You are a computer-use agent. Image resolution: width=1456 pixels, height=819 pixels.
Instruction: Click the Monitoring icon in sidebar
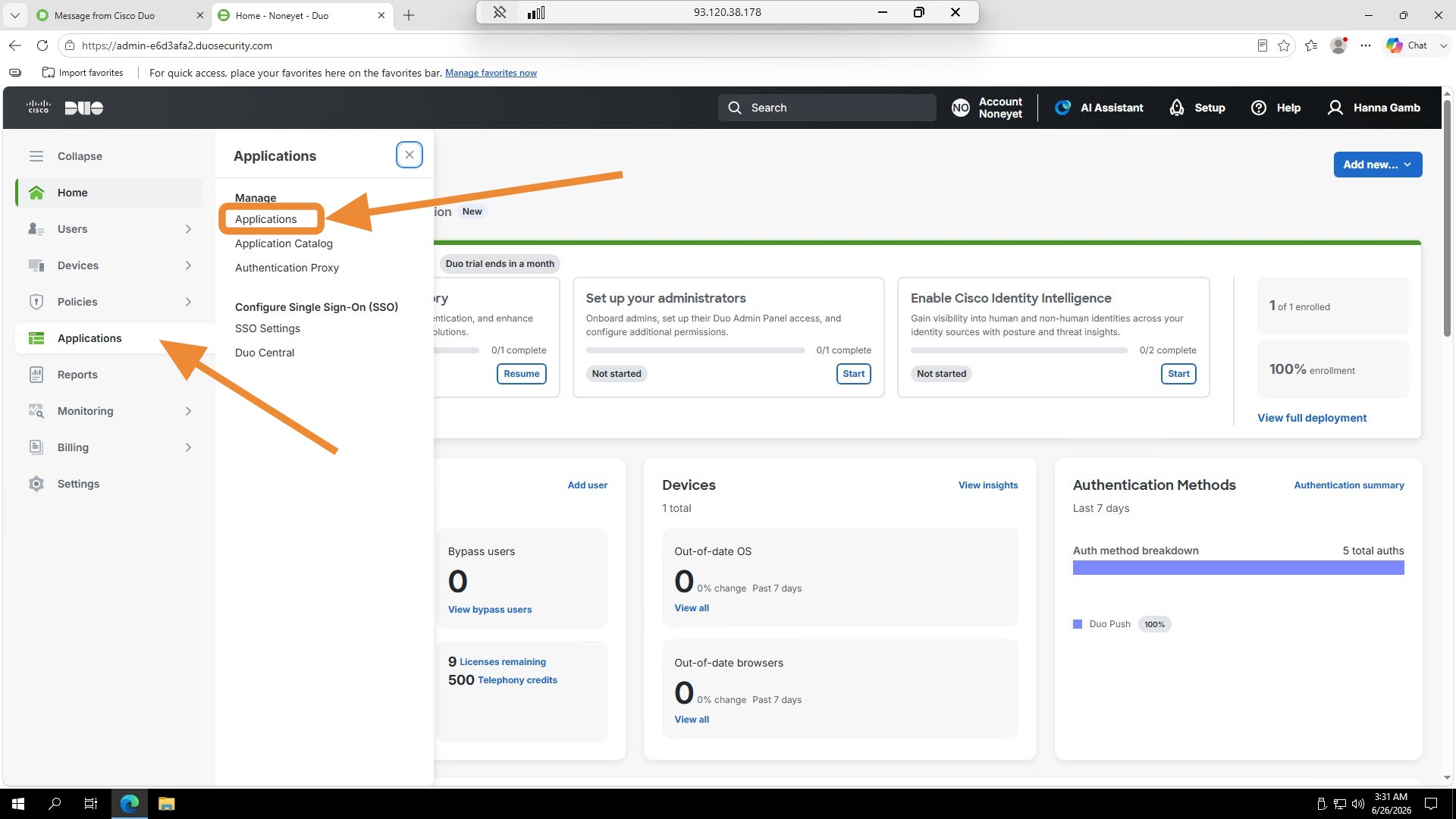(36, 411)
